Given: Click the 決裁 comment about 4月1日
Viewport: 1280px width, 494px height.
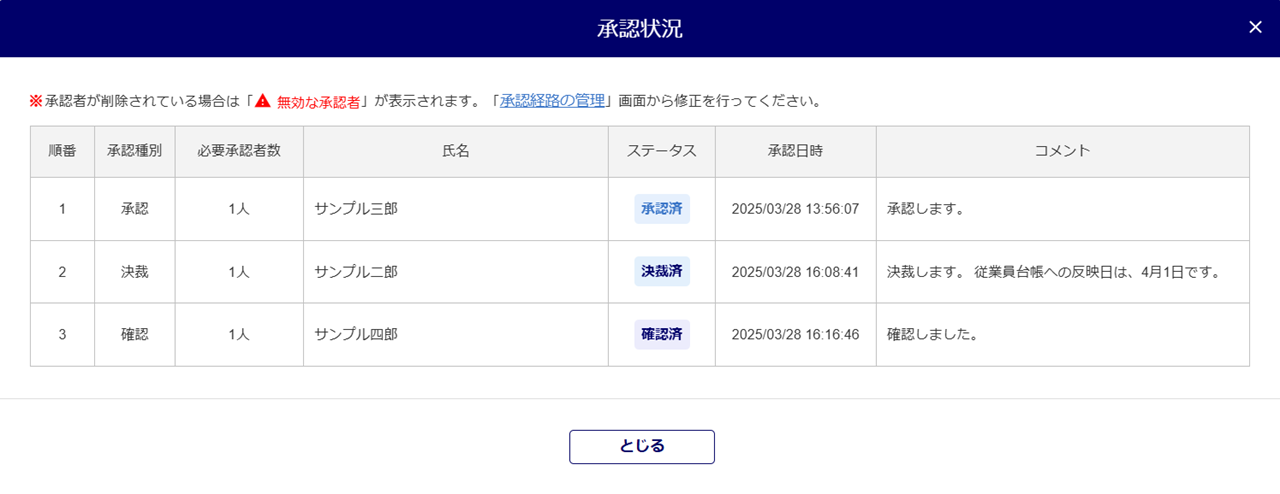Looking at the screenshot, I should tap(1055, 272).
